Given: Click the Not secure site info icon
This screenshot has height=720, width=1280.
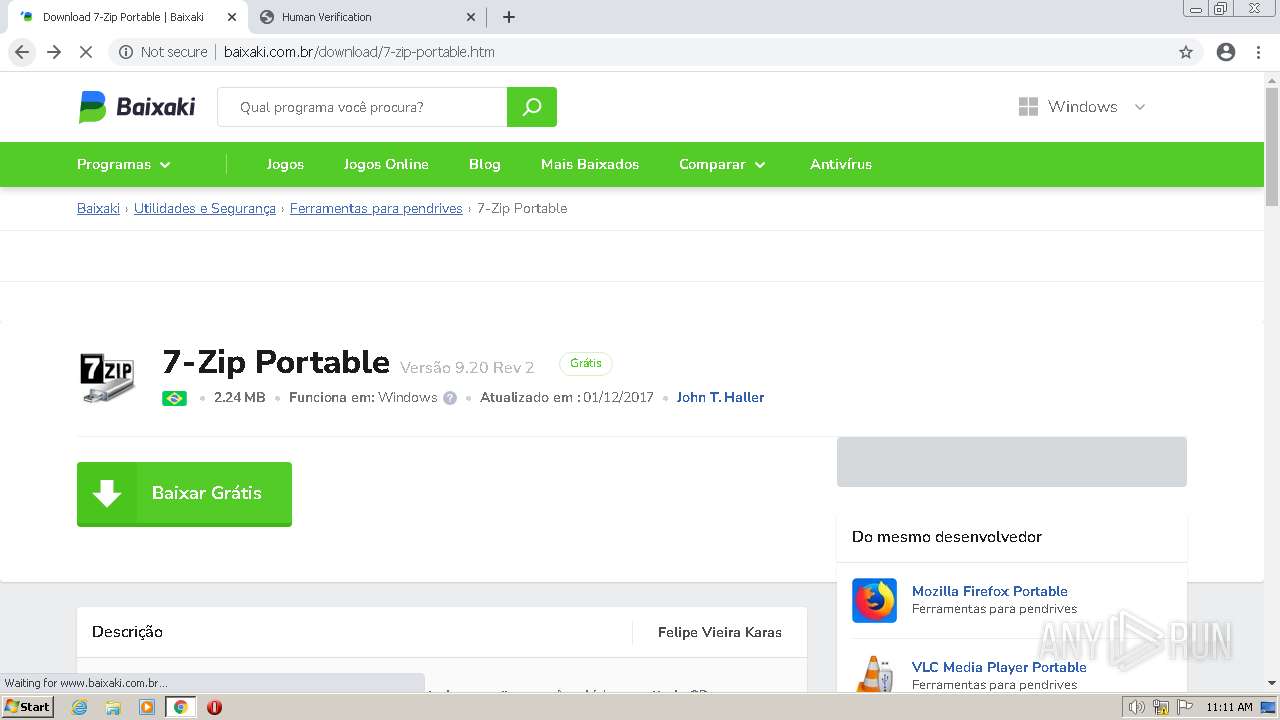Looking at the screenshot, I should (126, 52).
